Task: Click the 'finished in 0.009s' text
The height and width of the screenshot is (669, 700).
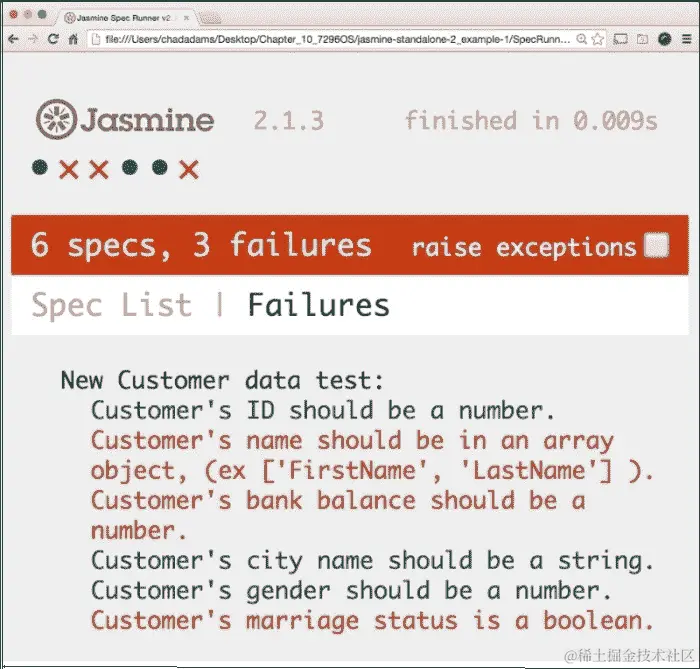Action: coord(531,121)
